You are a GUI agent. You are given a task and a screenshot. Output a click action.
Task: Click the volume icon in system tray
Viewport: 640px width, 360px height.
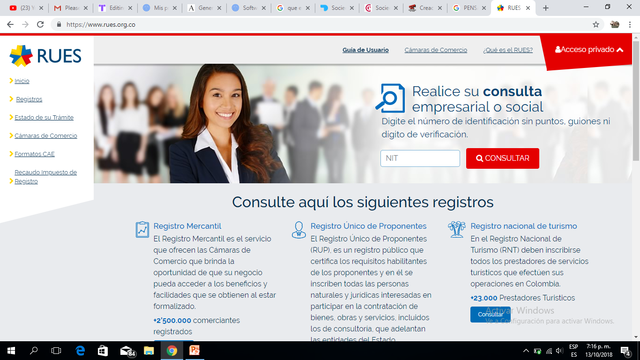[559, 351]
